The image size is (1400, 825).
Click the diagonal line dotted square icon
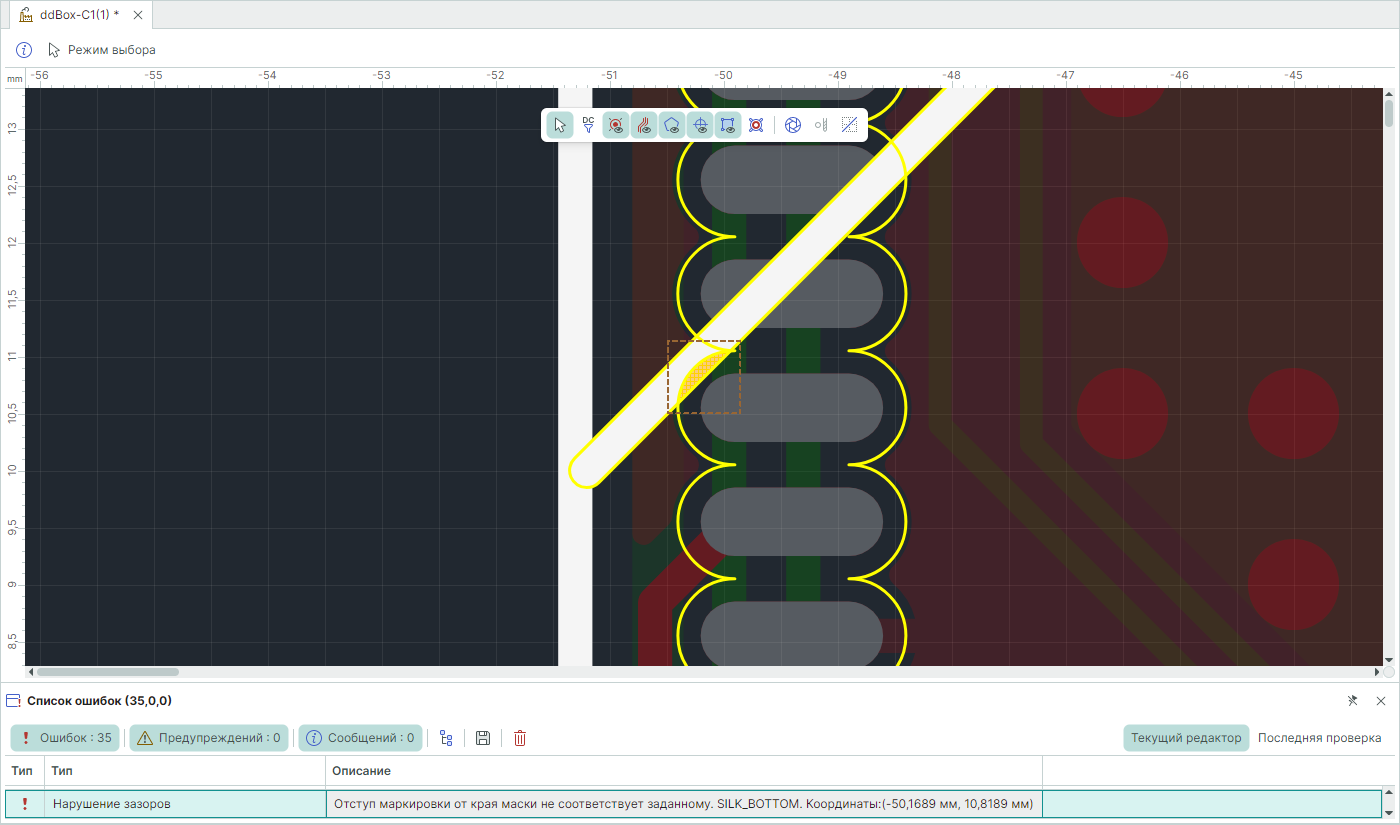(849, 125)
